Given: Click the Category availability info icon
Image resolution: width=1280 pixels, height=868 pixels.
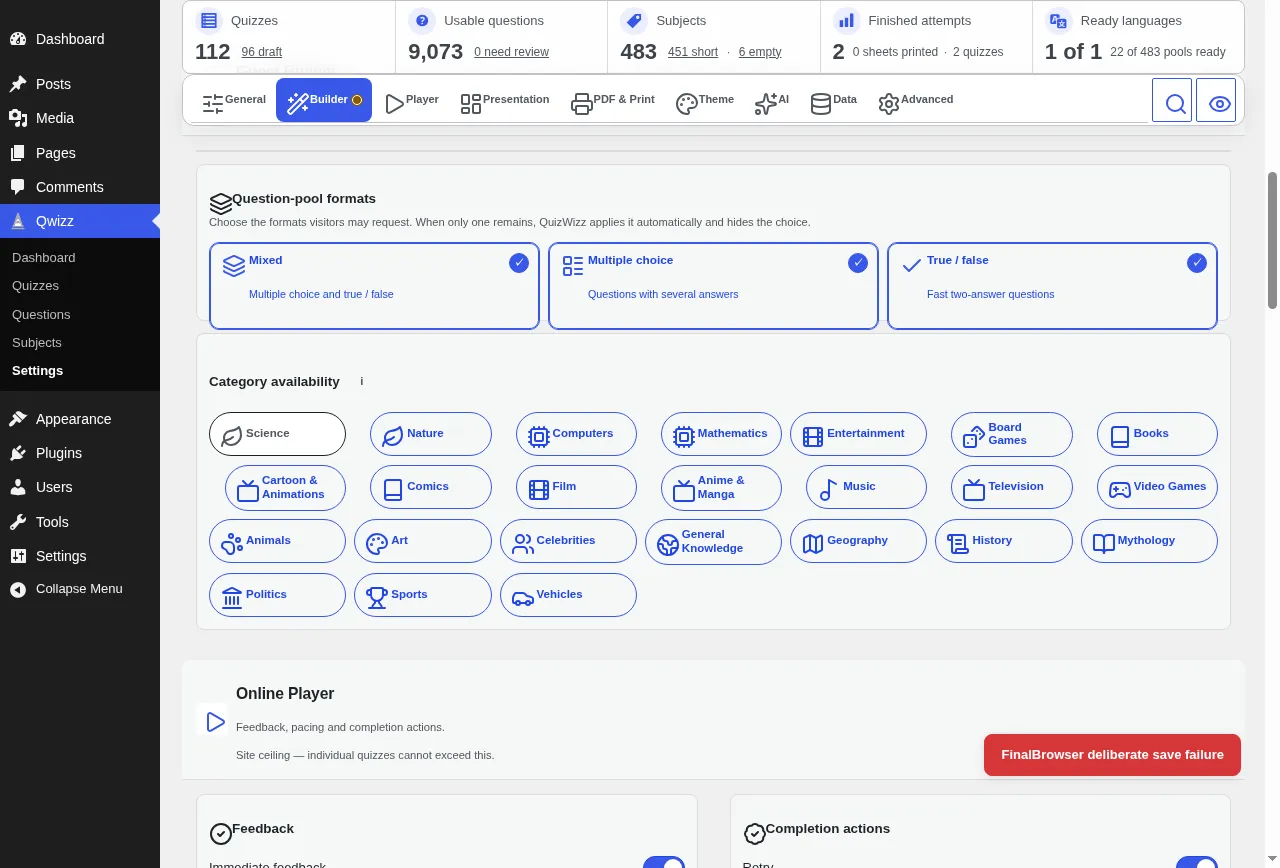Looking at the screenshot, I should click(x=362, y=381).
